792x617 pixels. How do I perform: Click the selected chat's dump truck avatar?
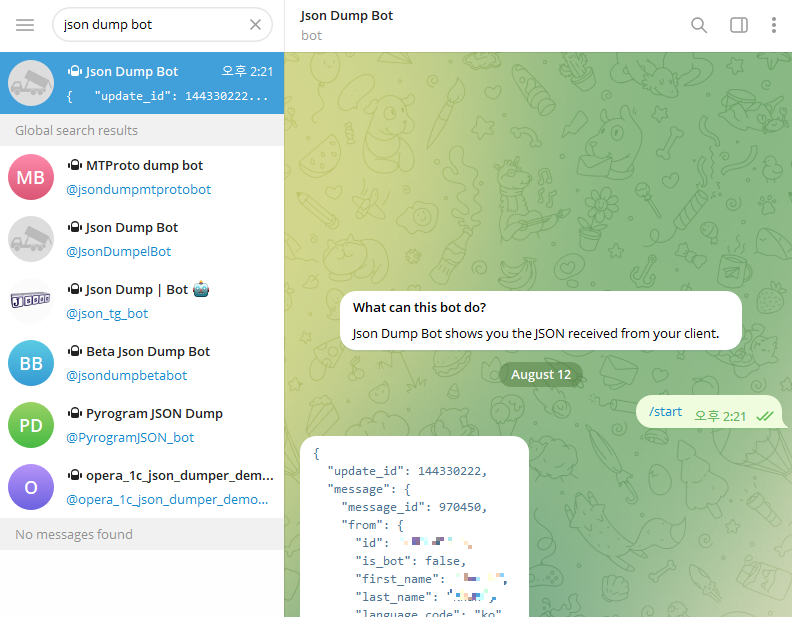31,83
